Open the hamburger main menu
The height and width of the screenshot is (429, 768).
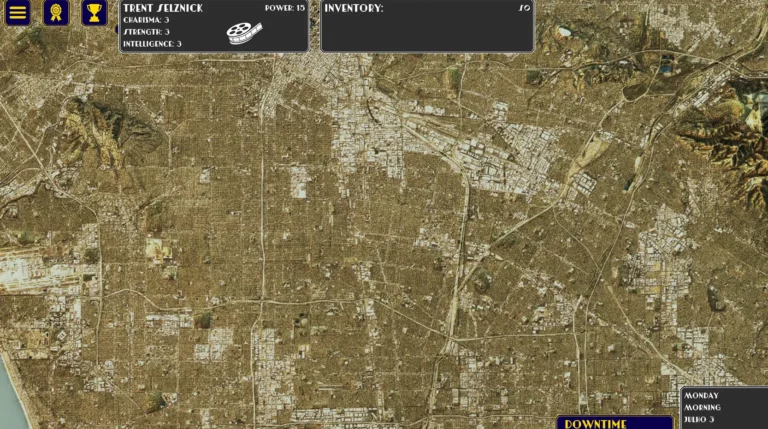(x=17, y=13)
